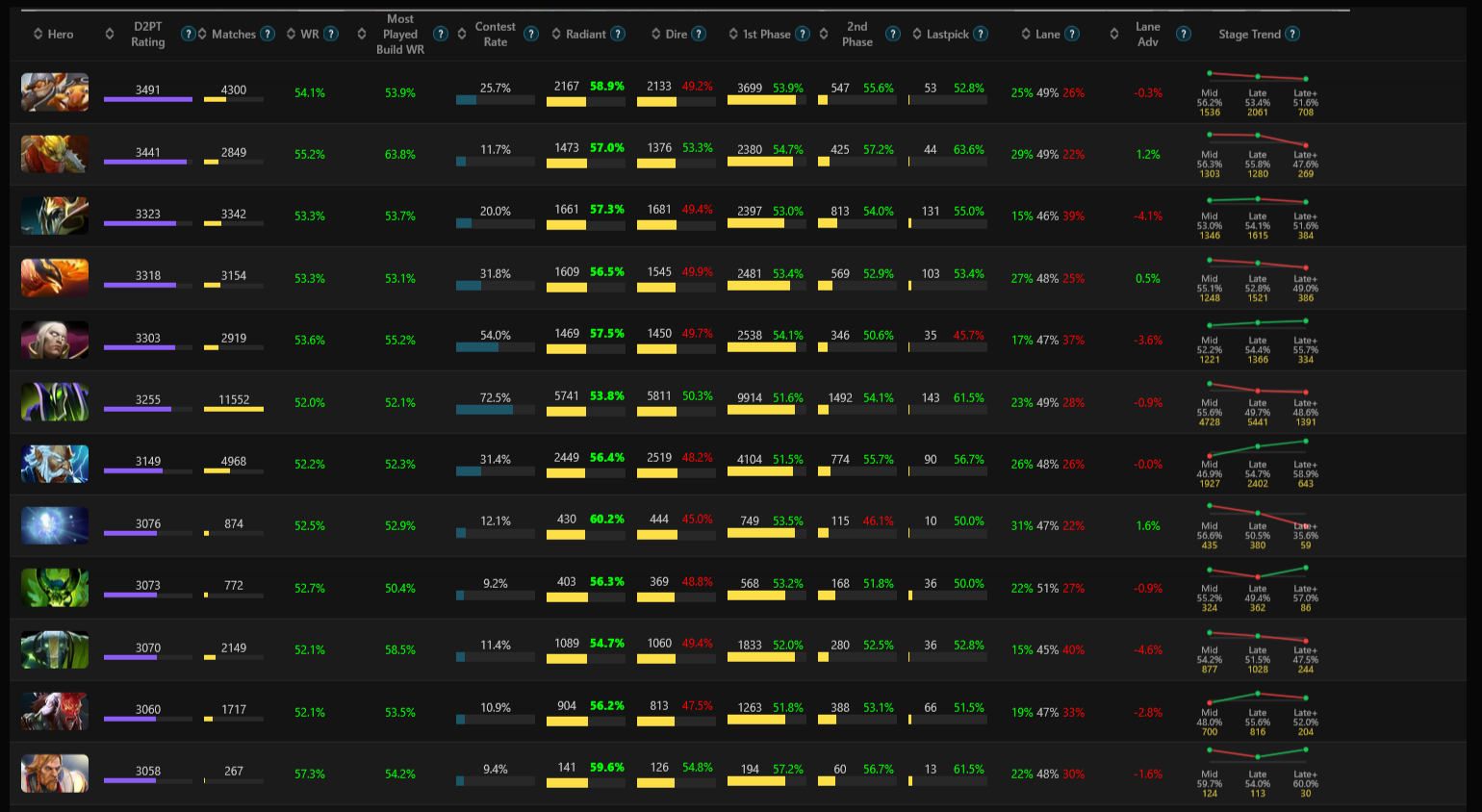Select the Radiant win rate 60.2%
Image resolution: width=1482 pixels, height=812 pixels.
[607, 520]
